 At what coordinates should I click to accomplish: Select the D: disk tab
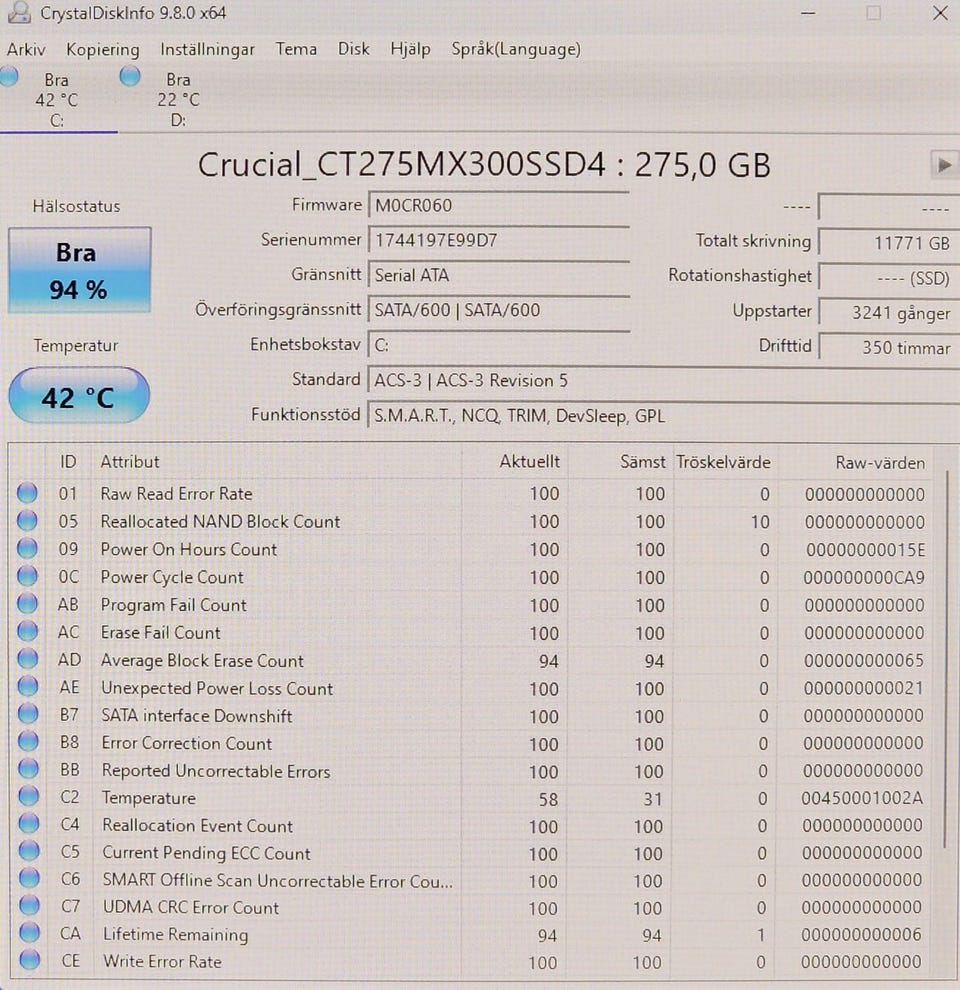point(178,100)
